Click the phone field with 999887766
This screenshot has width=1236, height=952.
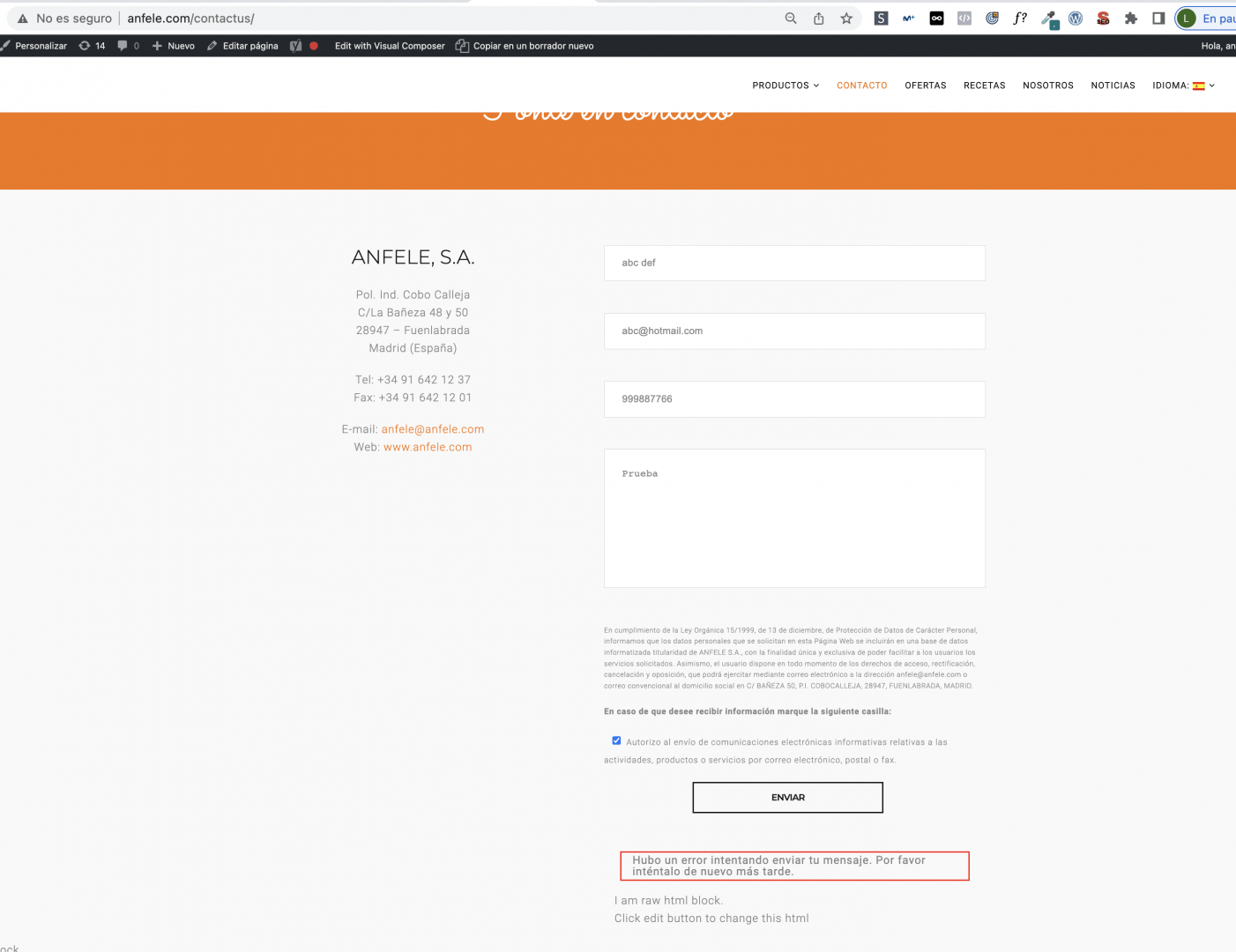pyautogui.click(x=794, y=399)
